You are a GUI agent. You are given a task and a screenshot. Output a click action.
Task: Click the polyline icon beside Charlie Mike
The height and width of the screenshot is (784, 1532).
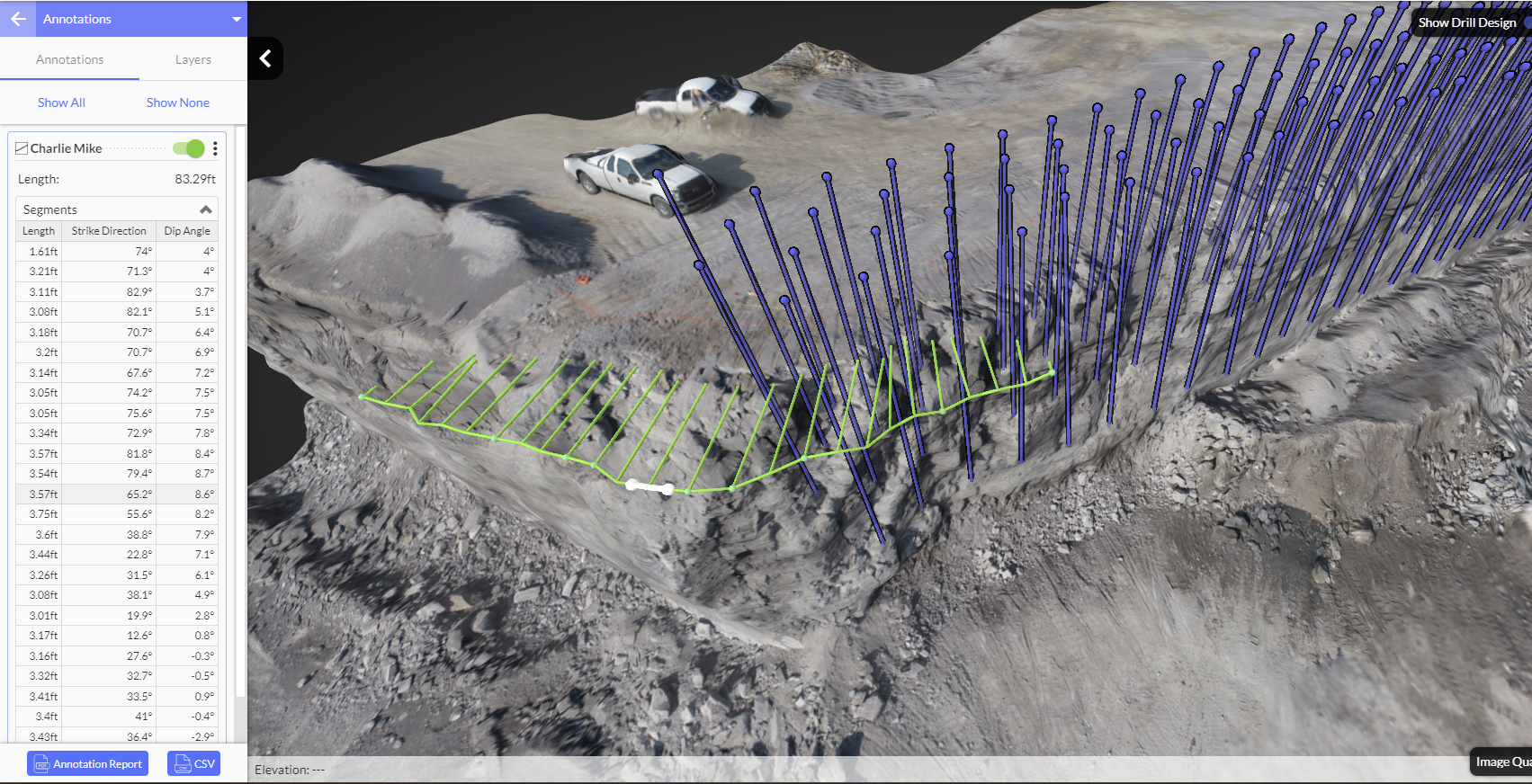click(22, 148)
